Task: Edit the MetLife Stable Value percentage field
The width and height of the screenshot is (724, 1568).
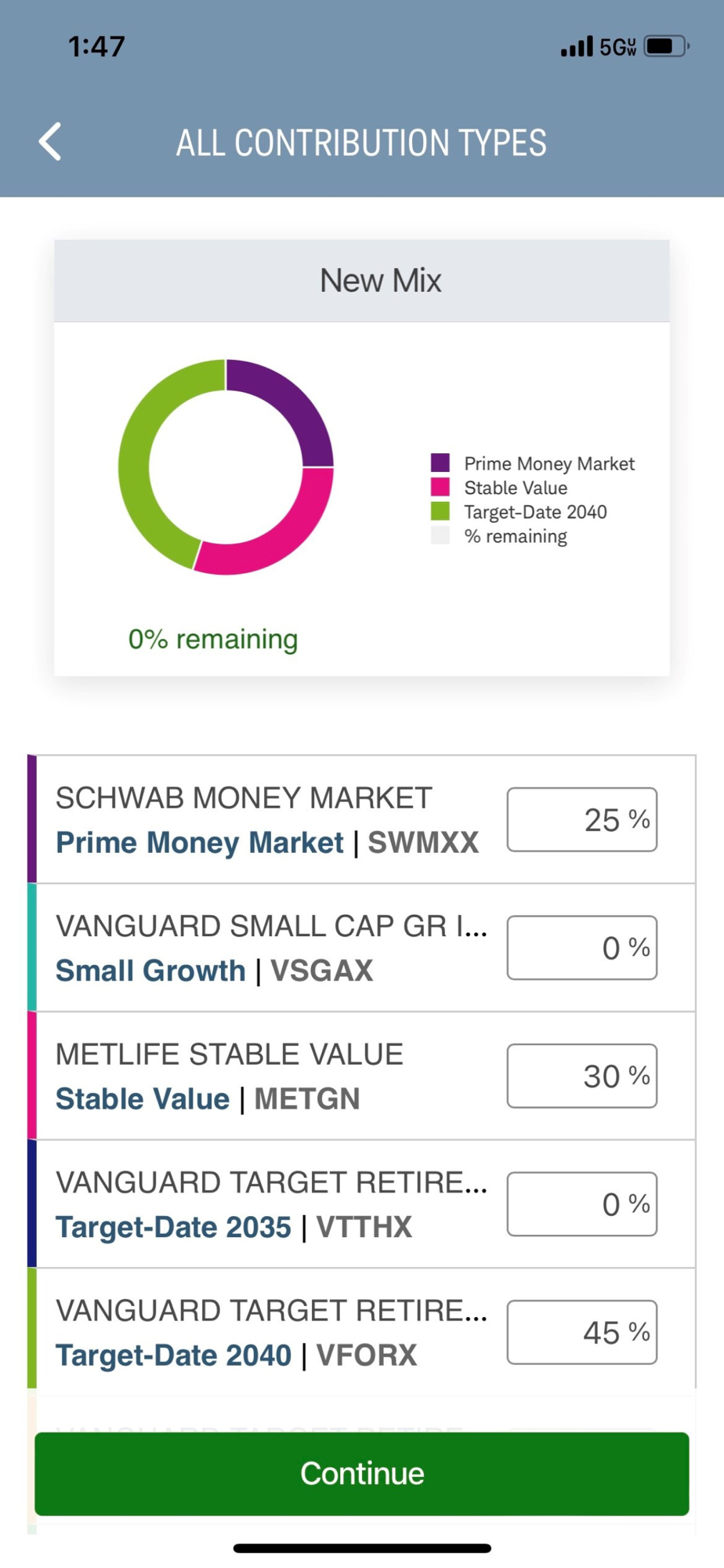Action: click(x=581, y=1076)
